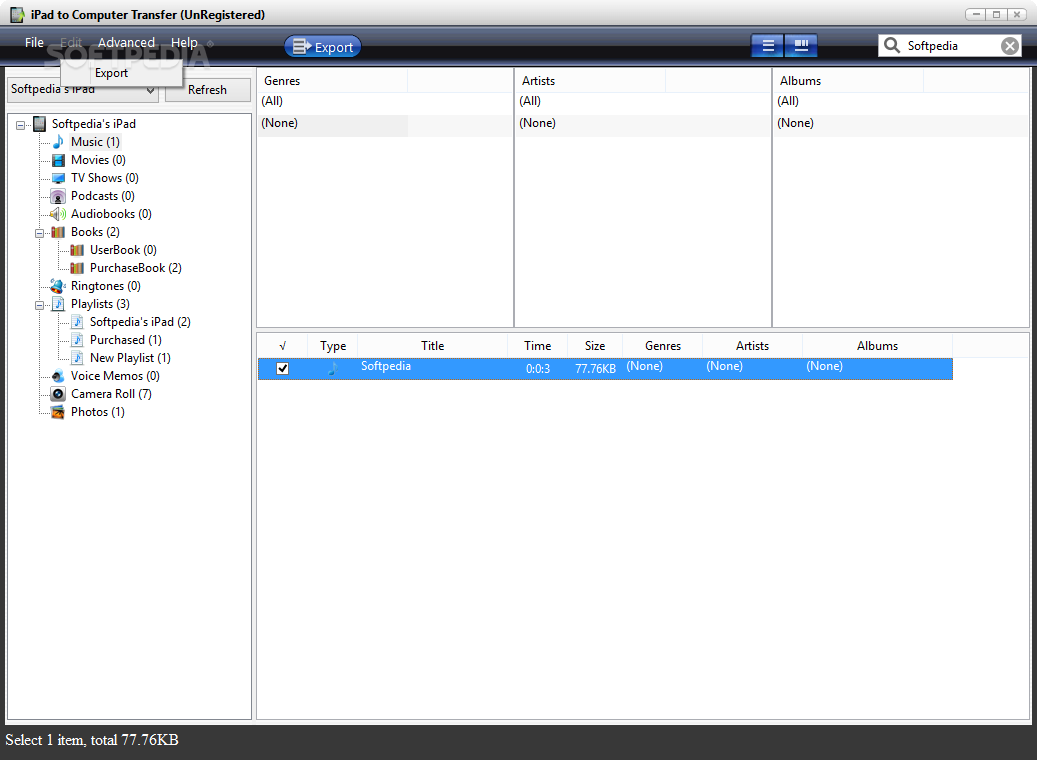The image size is (1037, 760).
Task: Click the Podcasts icon
Action: pos(58,196)
